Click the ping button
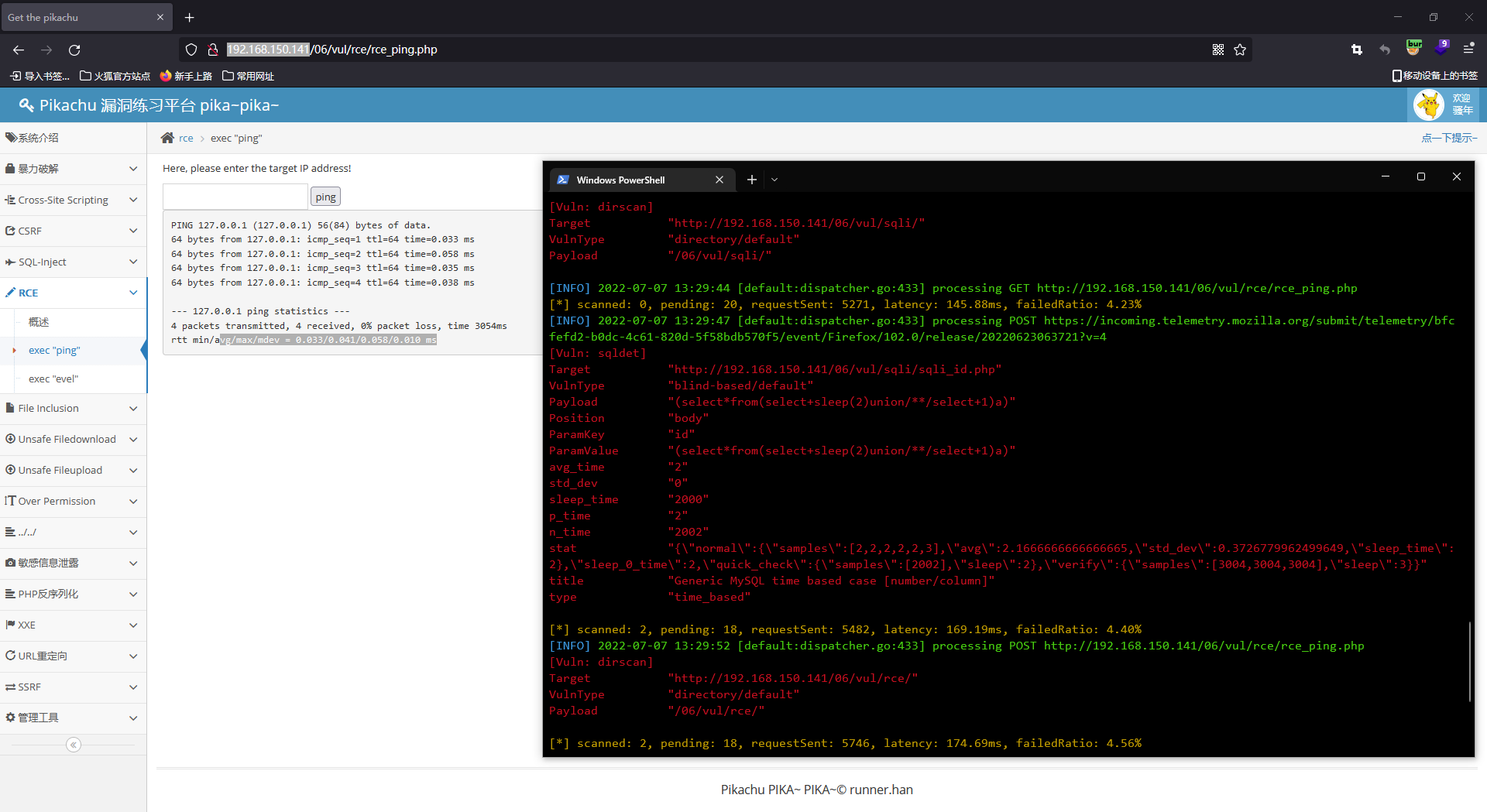 tap(325, 196)
